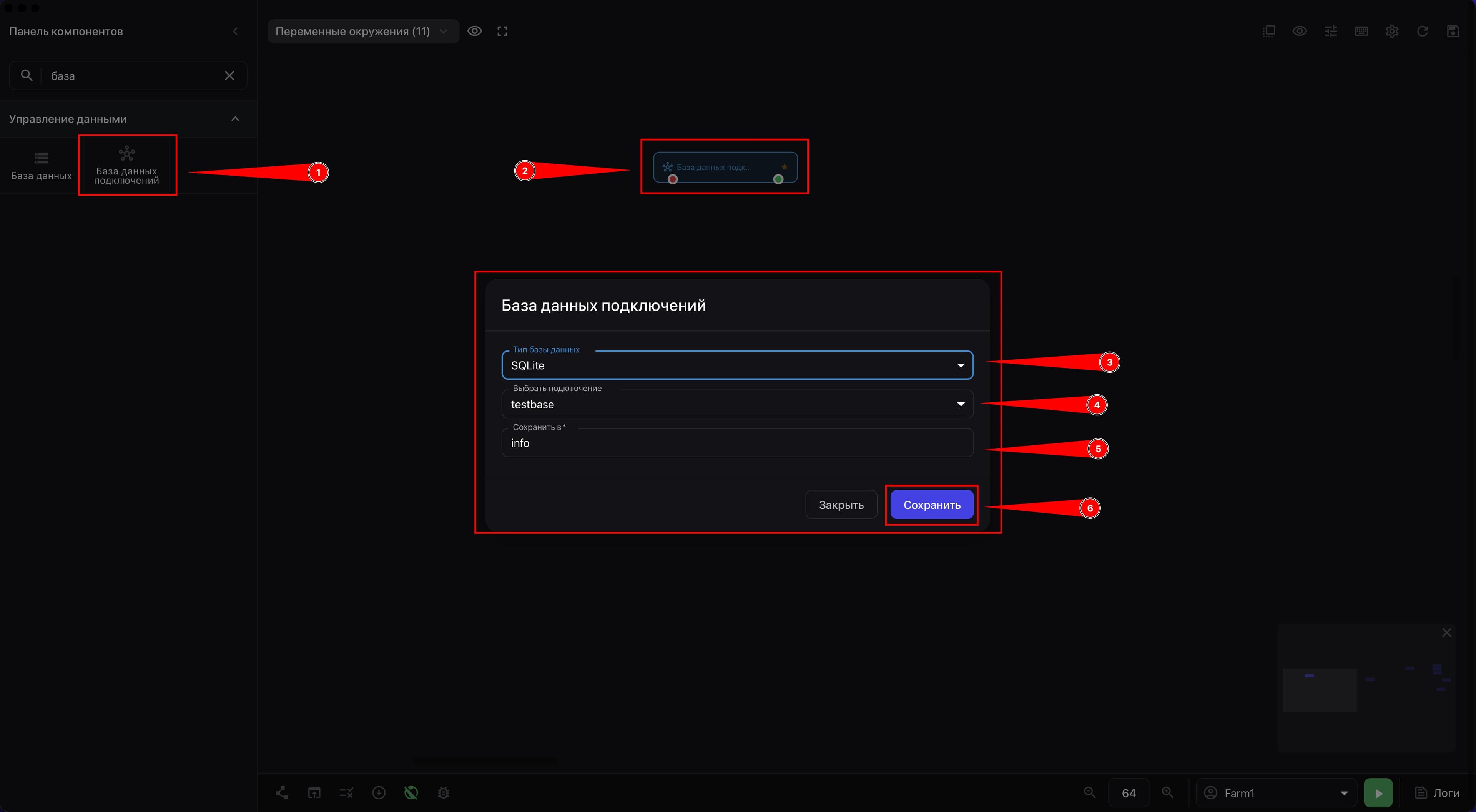Click the share graph icon in bottom toolbar
1476x812 pixels.
[282, 792]
